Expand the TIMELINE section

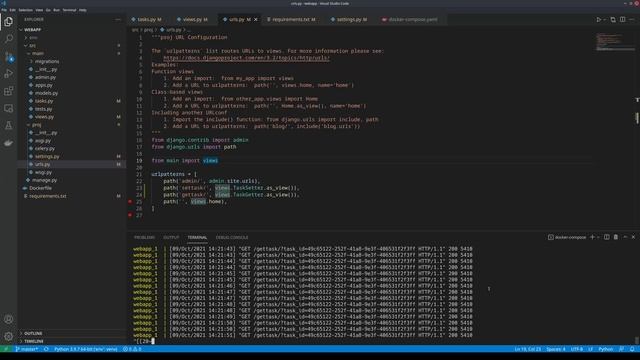33,341
